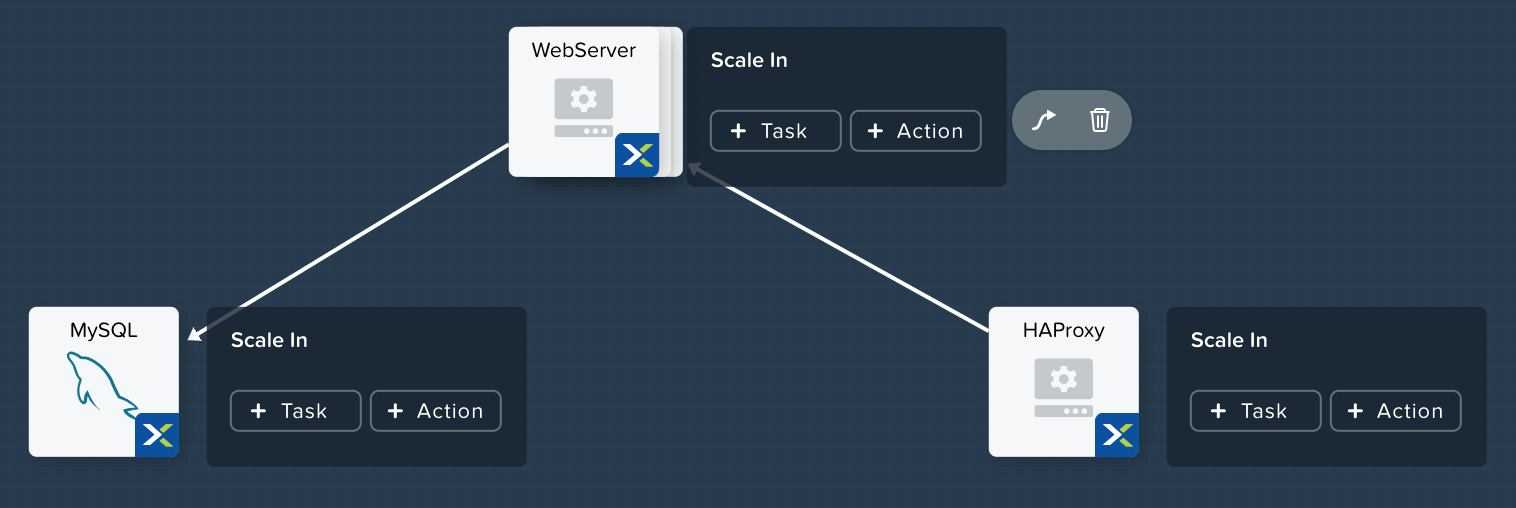The image size is (1516, 508).
Task: Click the Scale In title beside WebServer
Action: (x=749, y=60)
